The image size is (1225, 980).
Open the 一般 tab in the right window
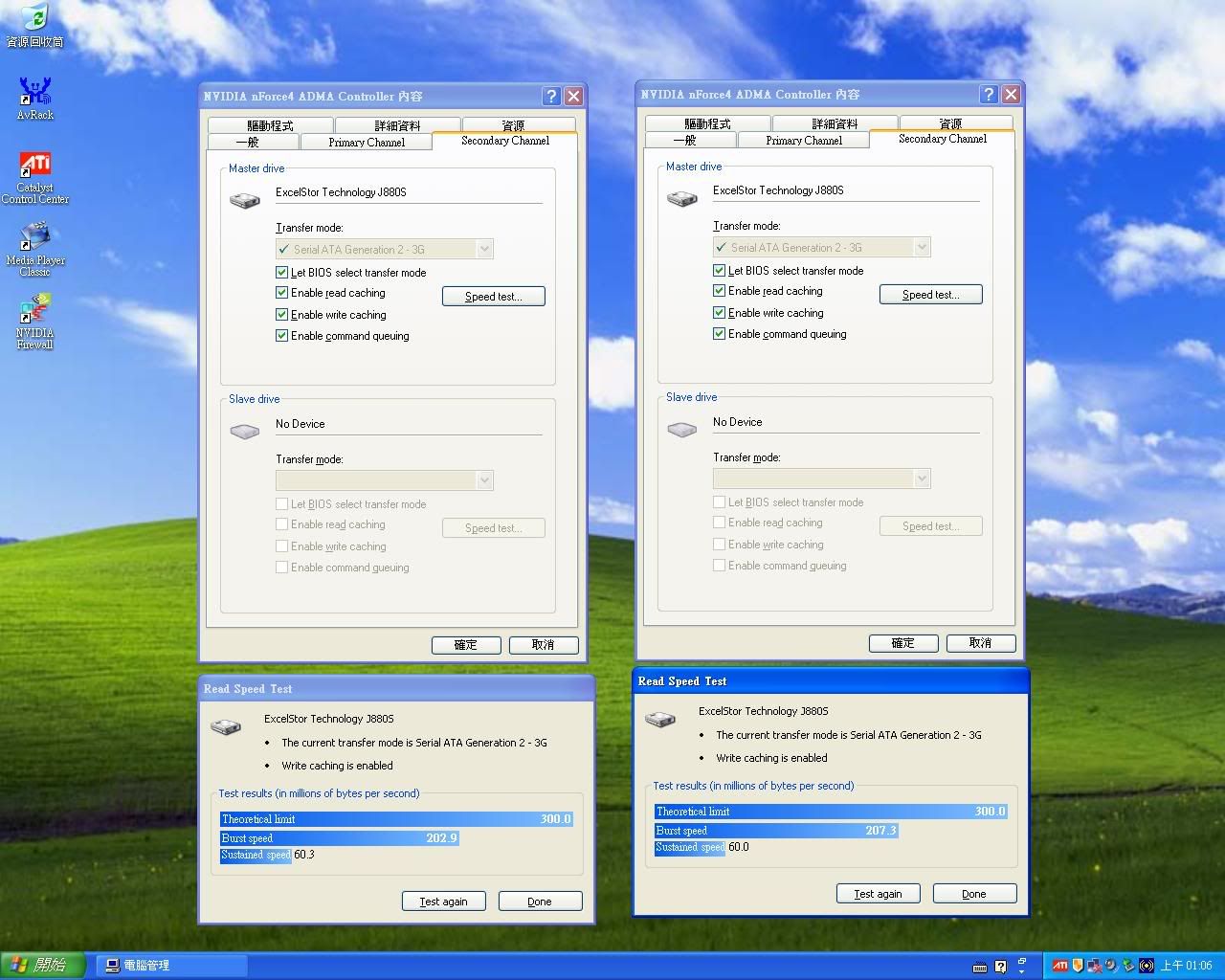tap(689, 140)
